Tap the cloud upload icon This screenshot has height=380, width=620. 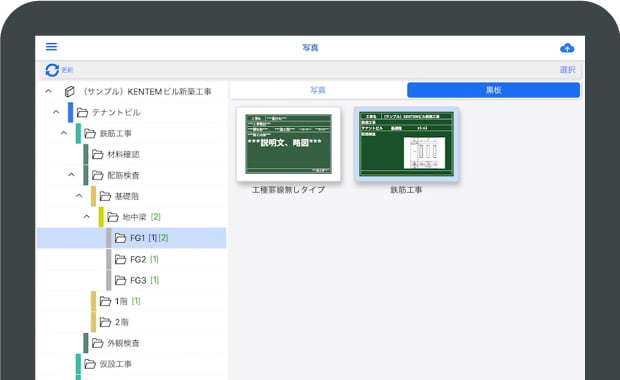tap(567, 48)
